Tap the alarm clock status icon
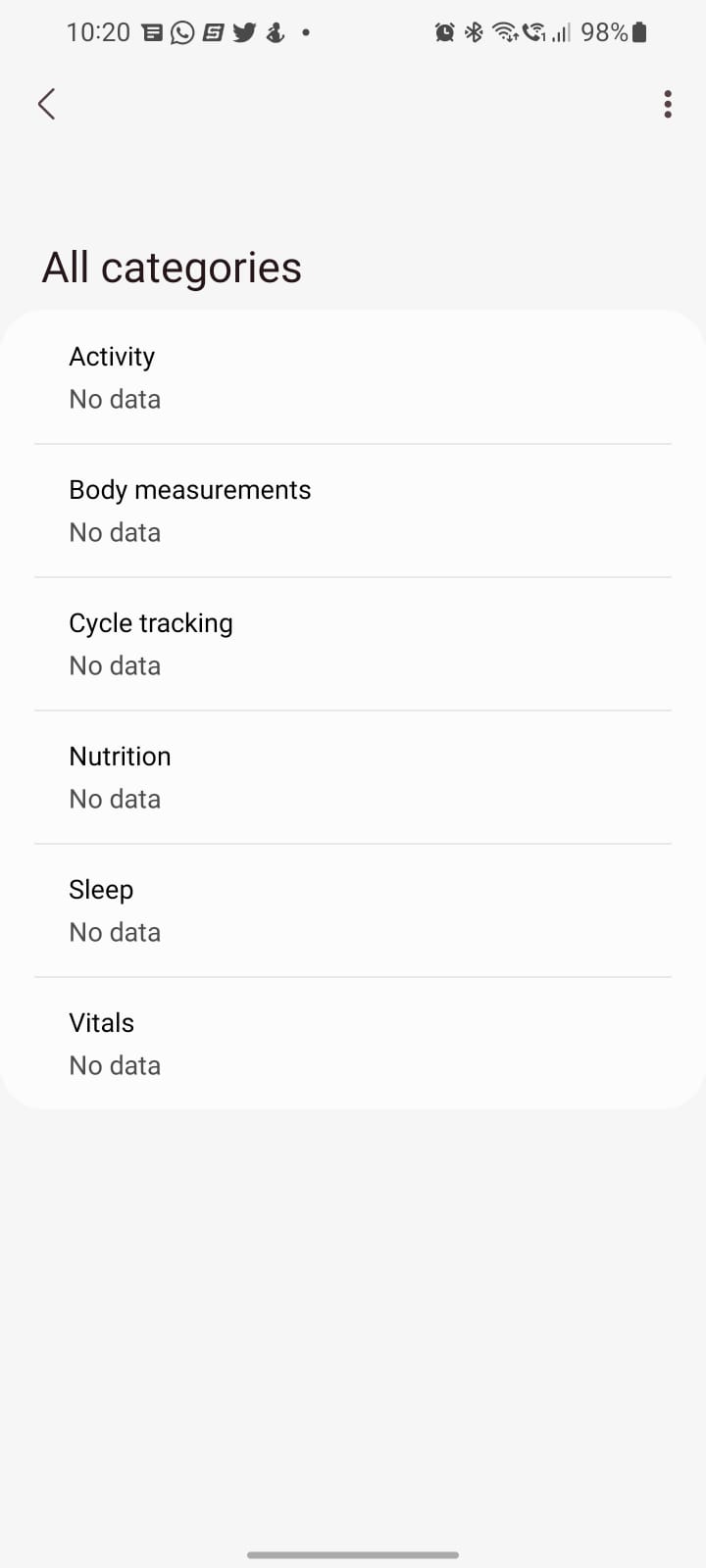 tap(444, 32)
